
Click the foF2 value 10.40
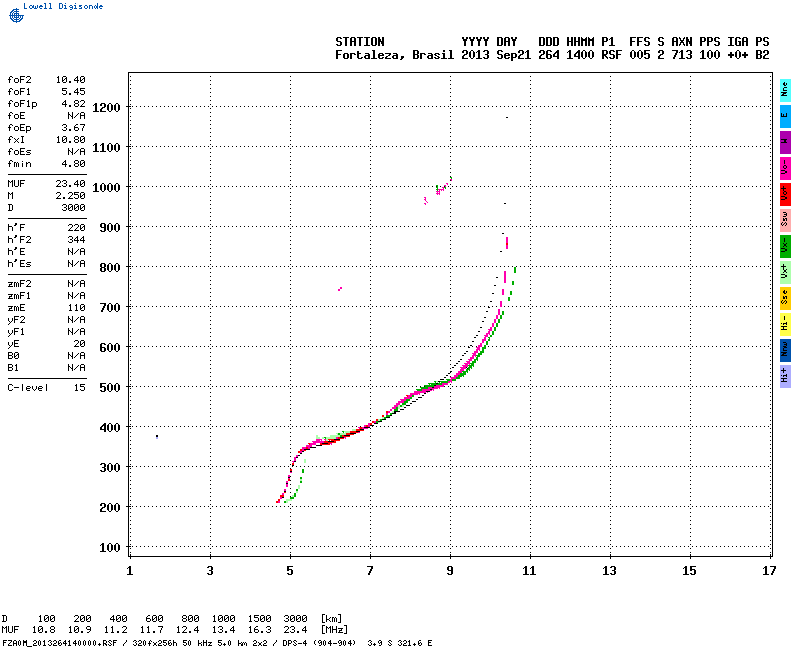coord(70,80)
